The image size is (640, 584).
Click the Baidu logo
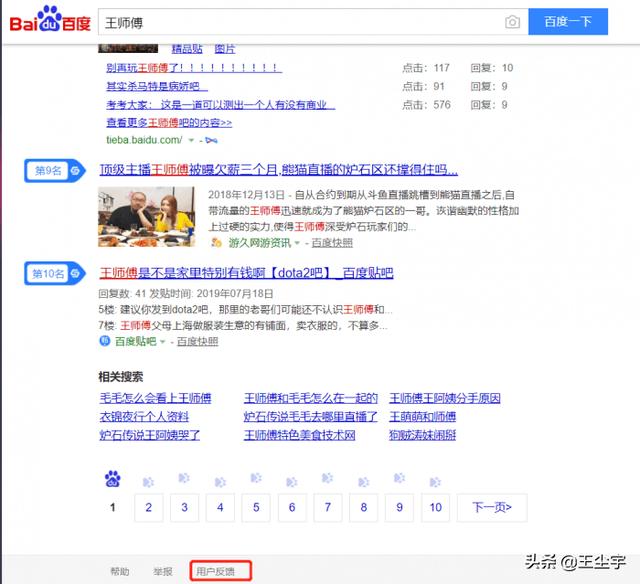[x=50, y=21]
